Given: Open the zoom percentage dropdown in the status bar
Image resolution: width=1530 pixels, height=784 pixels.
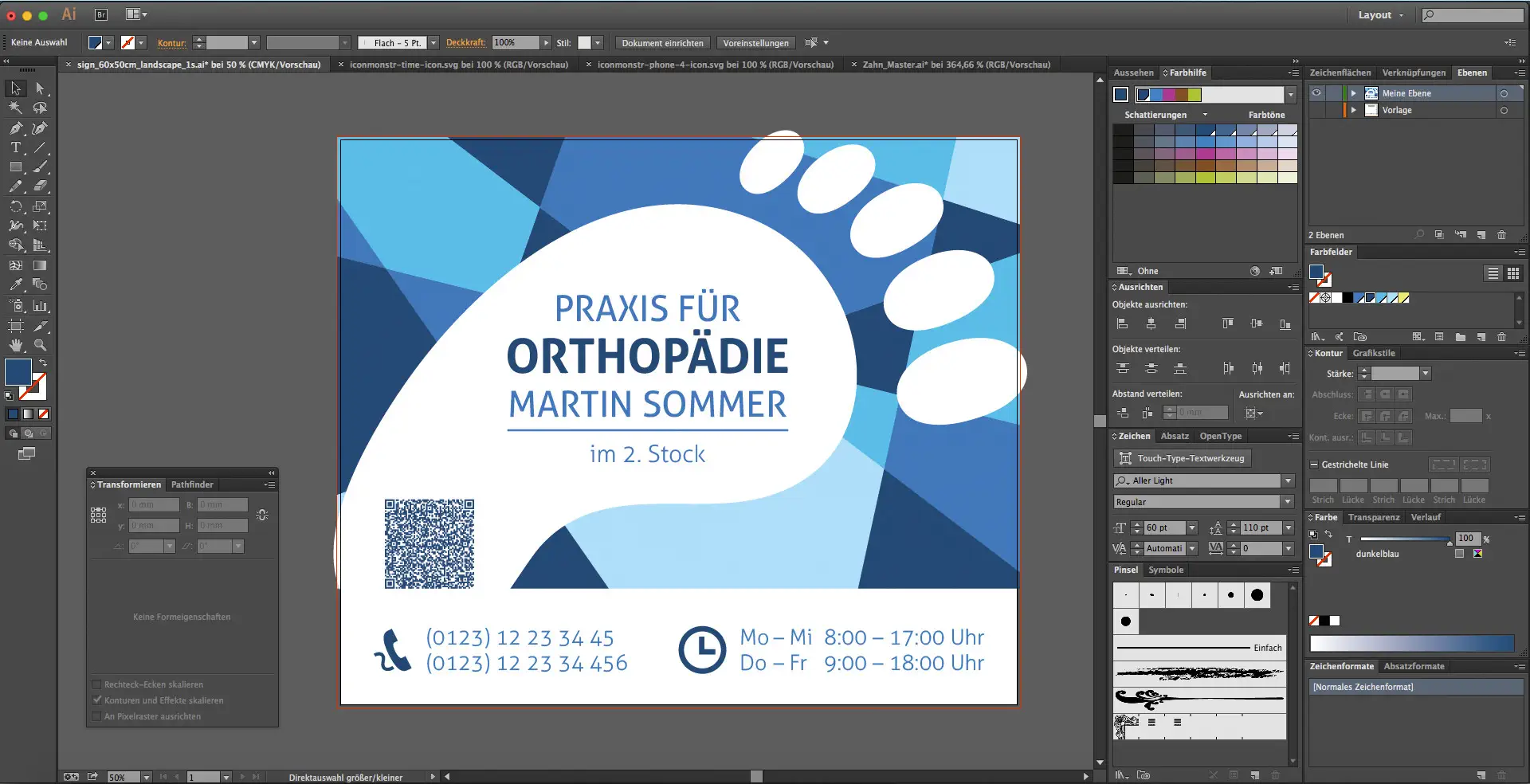Looking at the screenshot, I should (147, 778).
